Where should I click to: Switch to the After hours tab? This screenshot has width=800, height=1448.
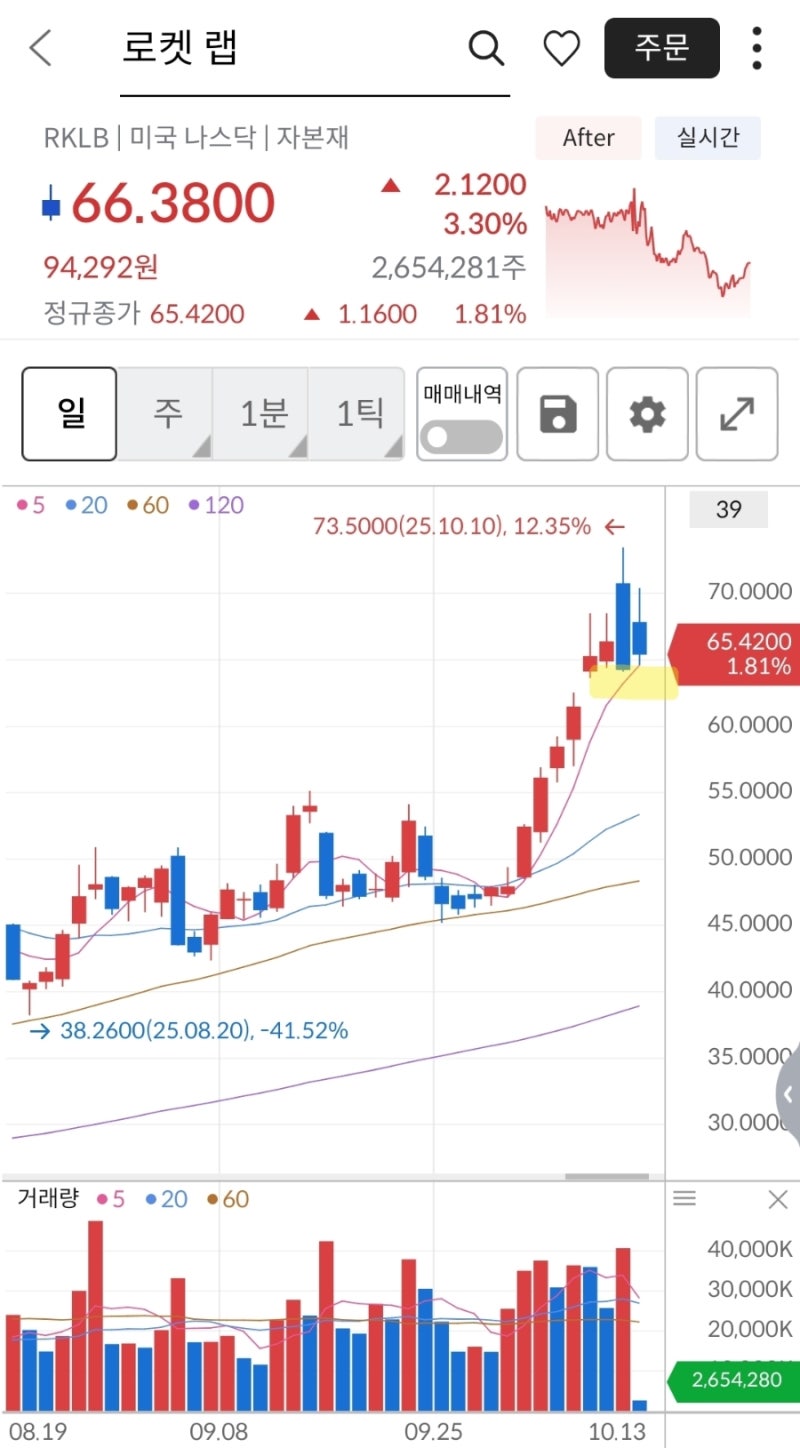588,138
